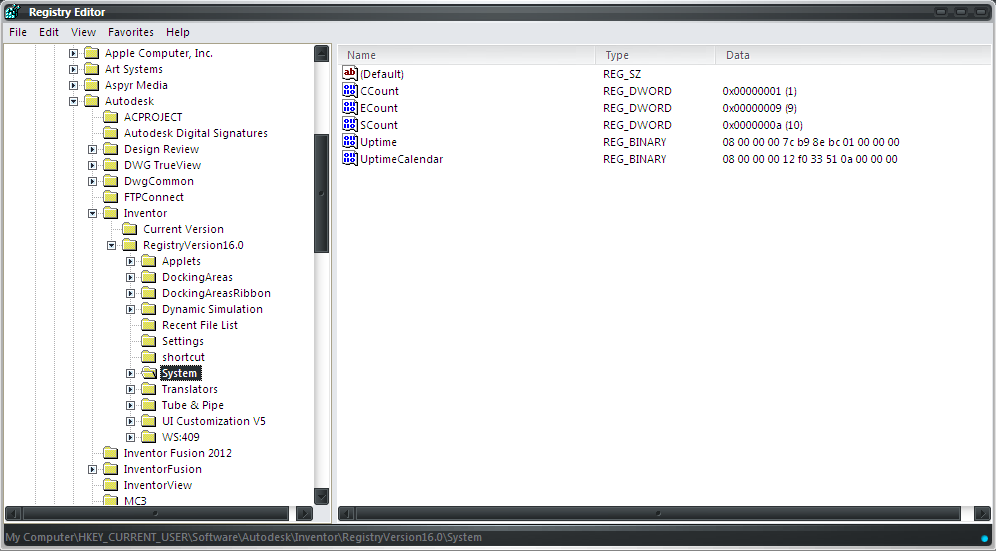Sort by the Data column header
Image resolution: width=996 pixels, height=551 pixels.
click(x=854, y=55)
